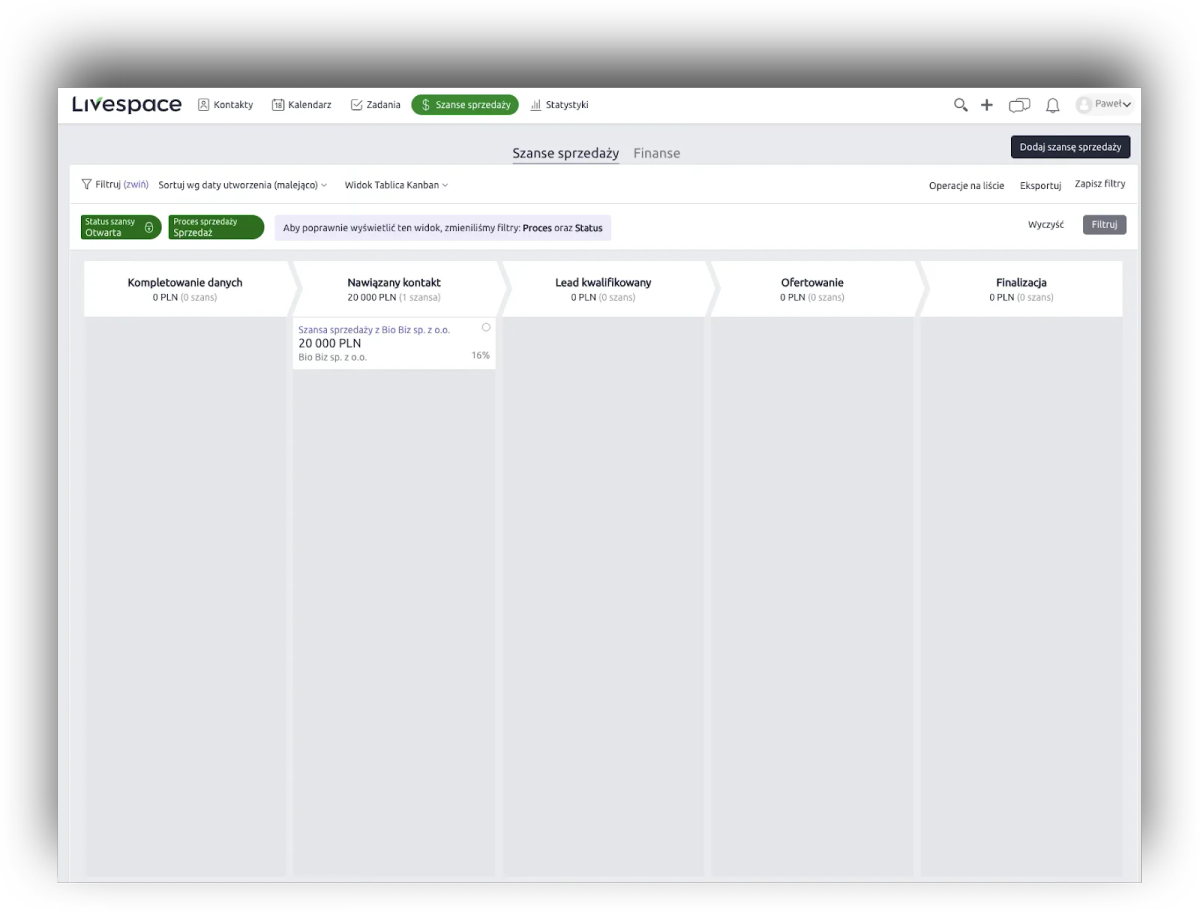Click the plus quick-add icon
The height and width of the screenshot is (912, 1200).
point(987,105)
